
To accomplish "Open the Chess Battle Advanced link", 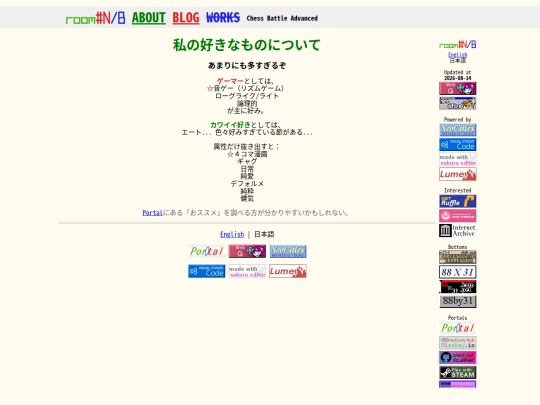I will 282,18.
